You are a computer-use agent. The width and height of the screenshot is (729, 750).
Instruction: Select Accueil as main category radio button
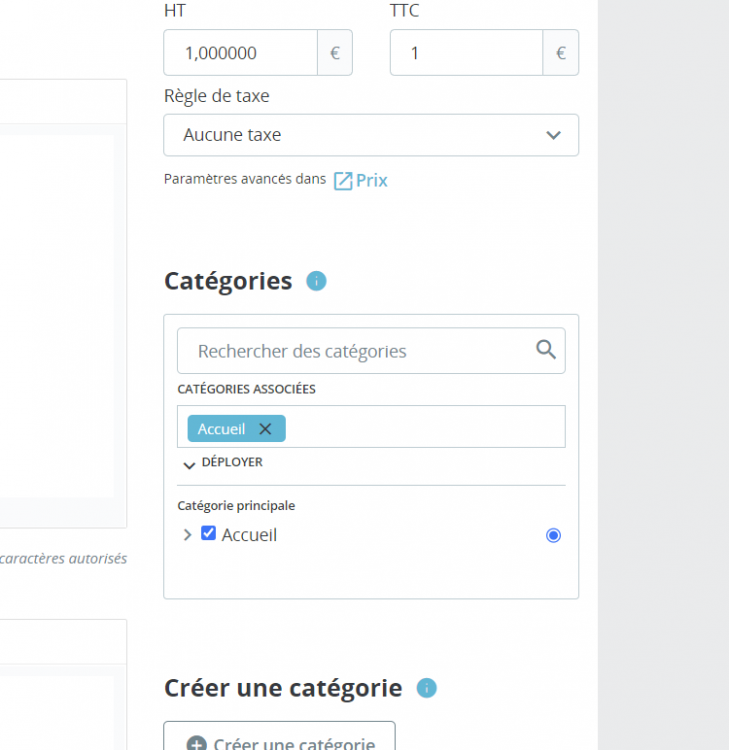(x=553, y=535)
